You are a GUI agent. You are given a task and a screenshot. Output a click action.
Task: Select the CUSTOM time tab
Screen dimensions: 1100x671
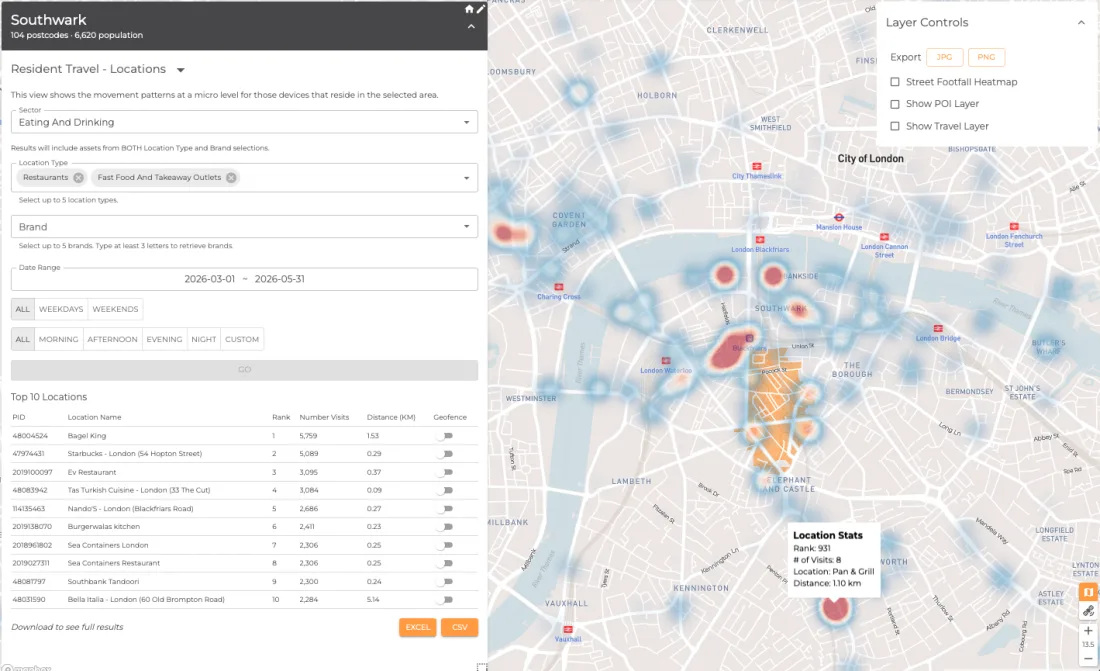pos(242,339)
